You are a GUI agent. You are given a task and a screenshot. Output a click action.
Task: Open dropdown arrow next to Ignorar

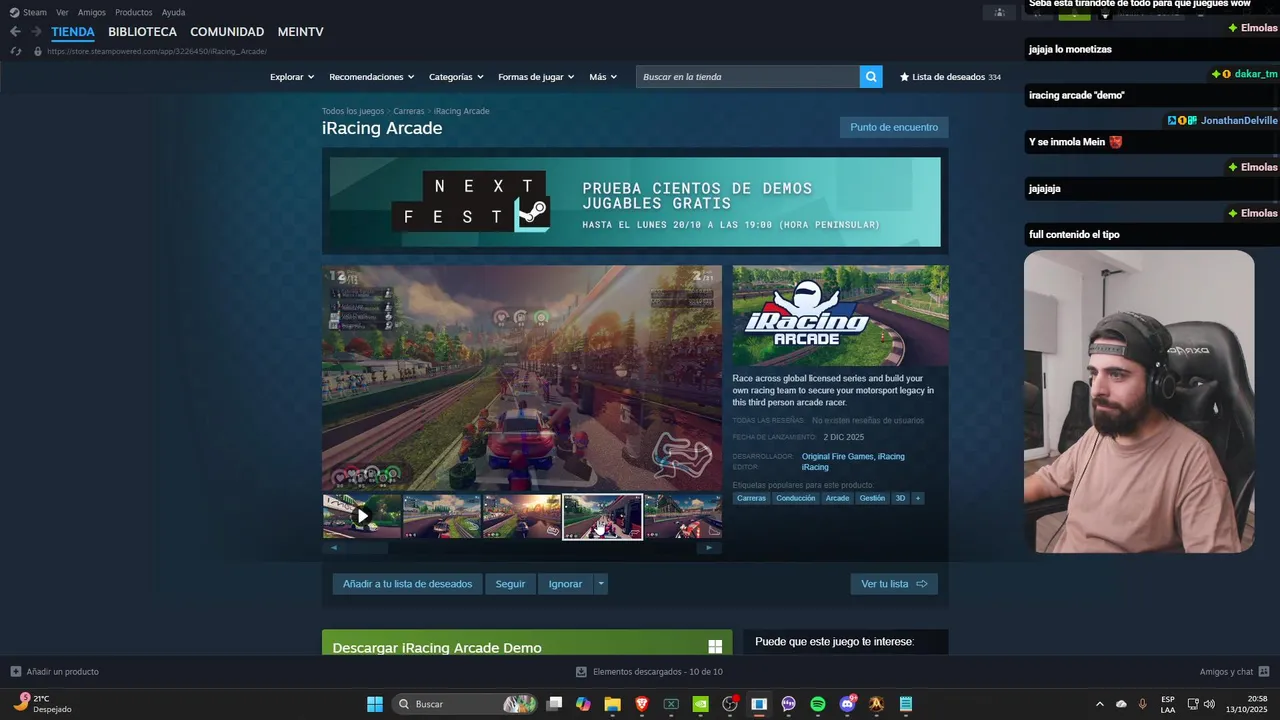(x=600, y=584)
